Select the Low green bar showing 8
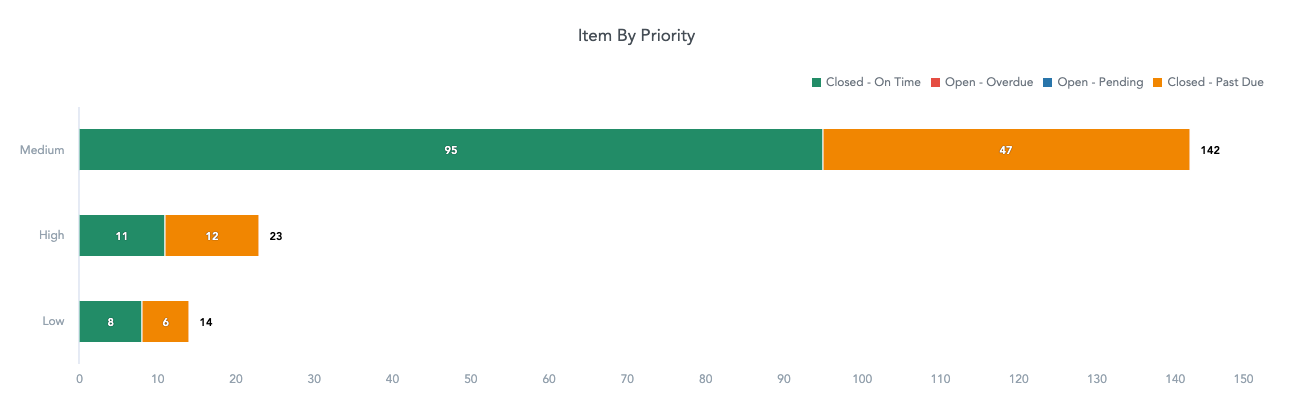The height and width of the screenshot is (416, 1290). (x=111, y=322)
